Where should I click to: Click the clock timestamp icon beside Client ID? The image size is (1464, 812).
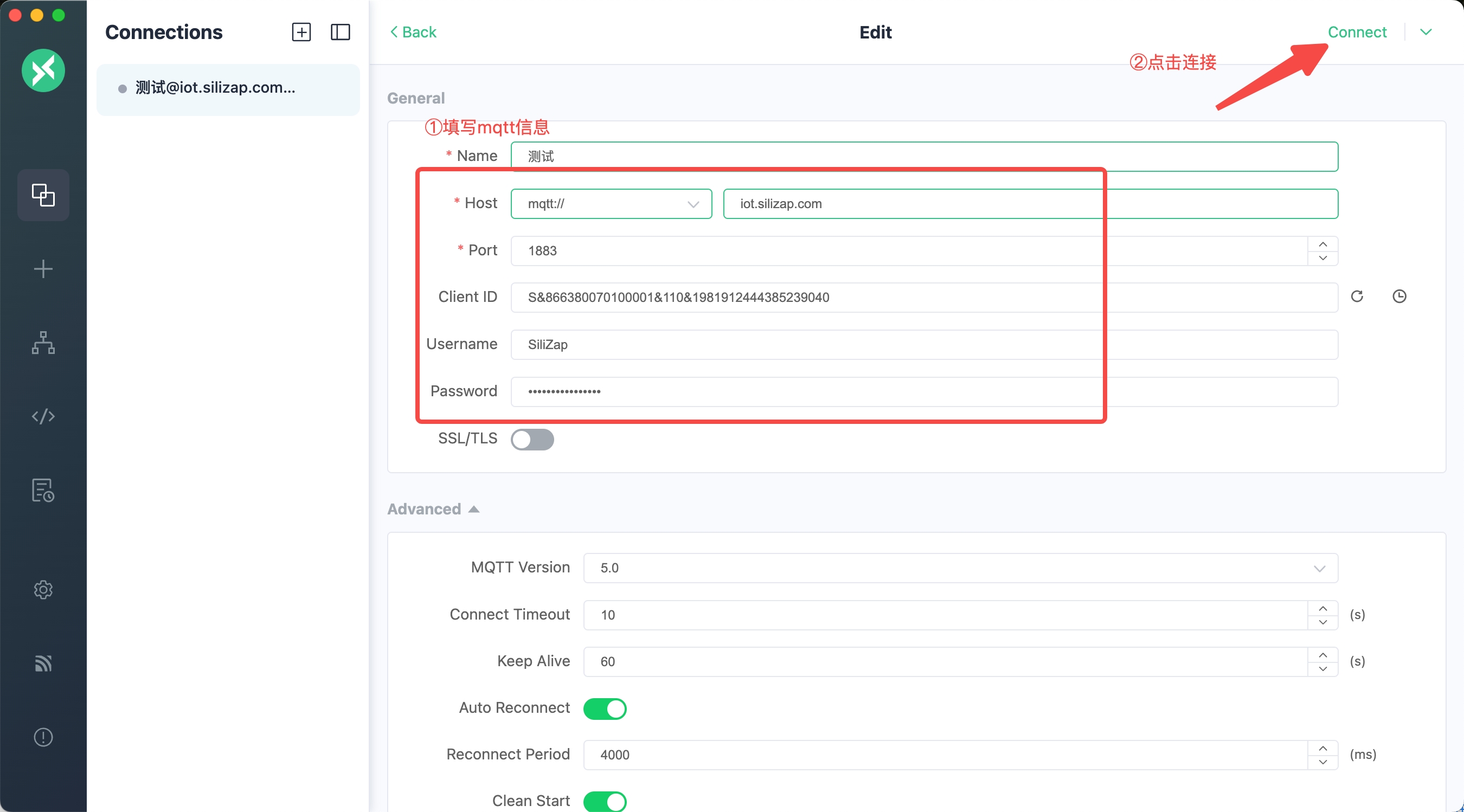[1399, 296]
